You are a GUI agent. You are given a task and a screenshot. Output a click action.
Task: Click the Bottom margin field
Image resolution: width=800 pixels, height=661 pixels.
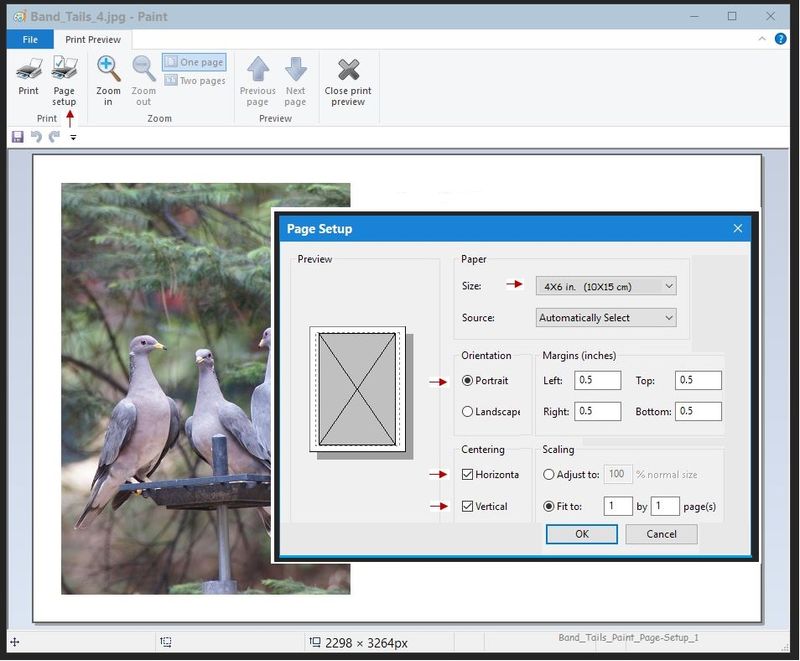(698, 412)
